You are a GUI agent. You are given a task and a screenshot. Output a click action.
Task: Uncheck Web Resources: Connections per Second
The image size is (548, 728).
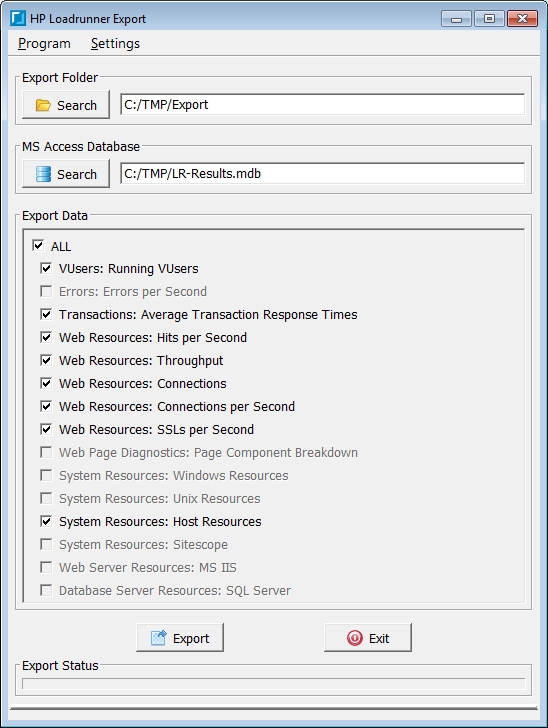click(x=46, y=406)
